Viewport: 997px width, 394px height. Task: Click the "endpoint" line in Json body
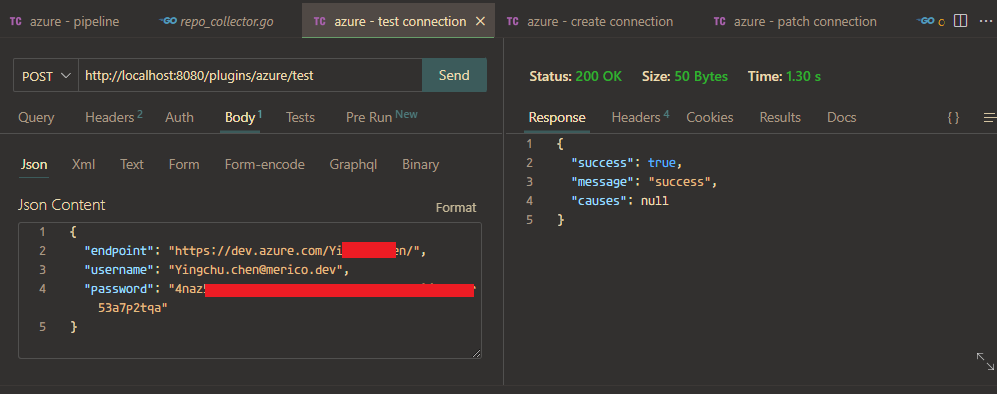point(254,251)
